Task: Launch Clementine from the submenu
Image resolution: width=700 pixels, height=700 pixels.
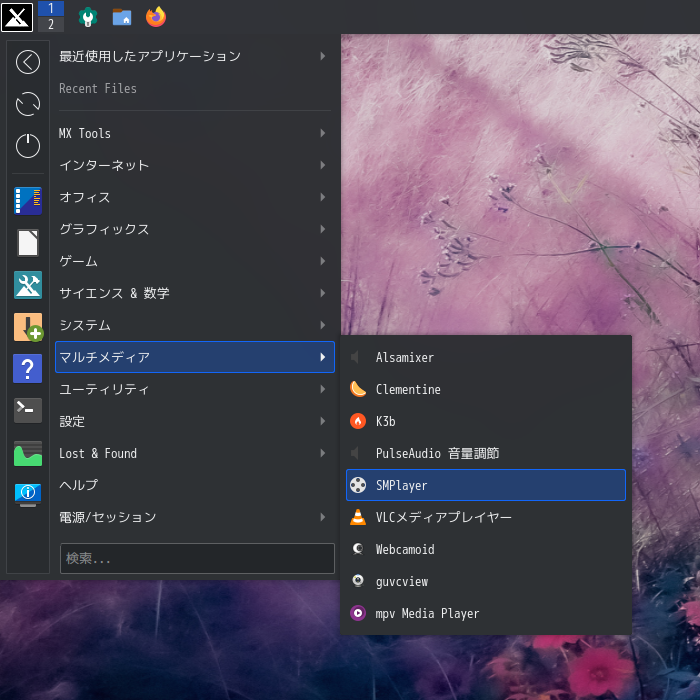Action: coord(486,389)
